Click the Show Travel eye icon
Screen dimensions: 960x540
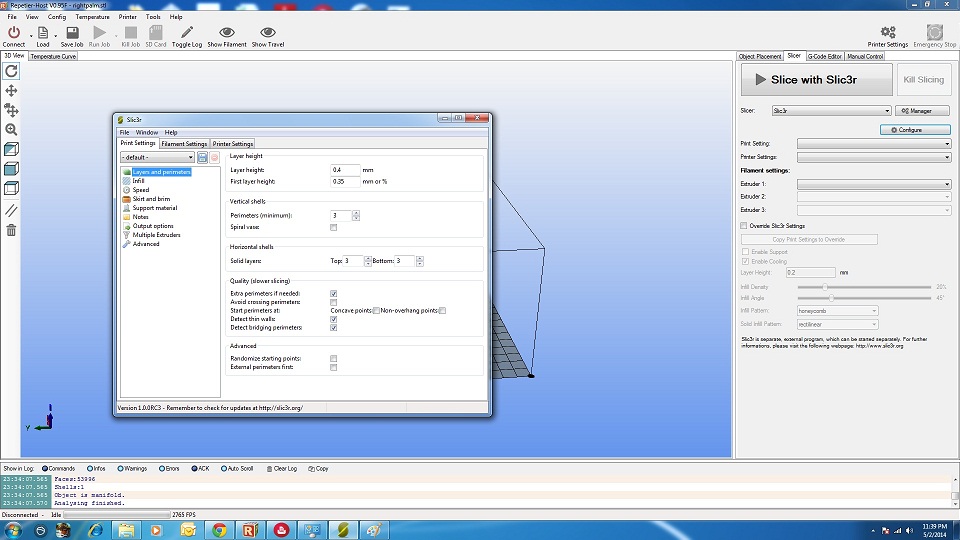(x=268, y=32)
